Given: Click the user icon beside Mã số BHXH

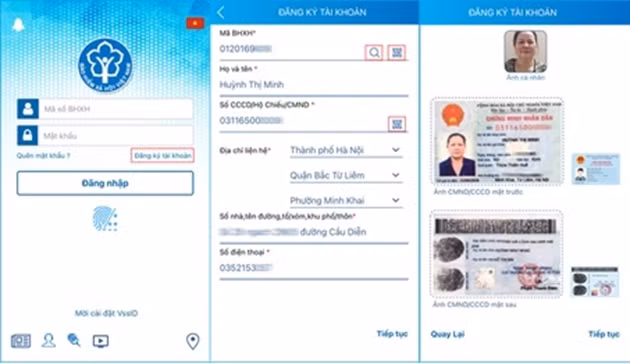Looking at the screenshot, I should [28, 108].
